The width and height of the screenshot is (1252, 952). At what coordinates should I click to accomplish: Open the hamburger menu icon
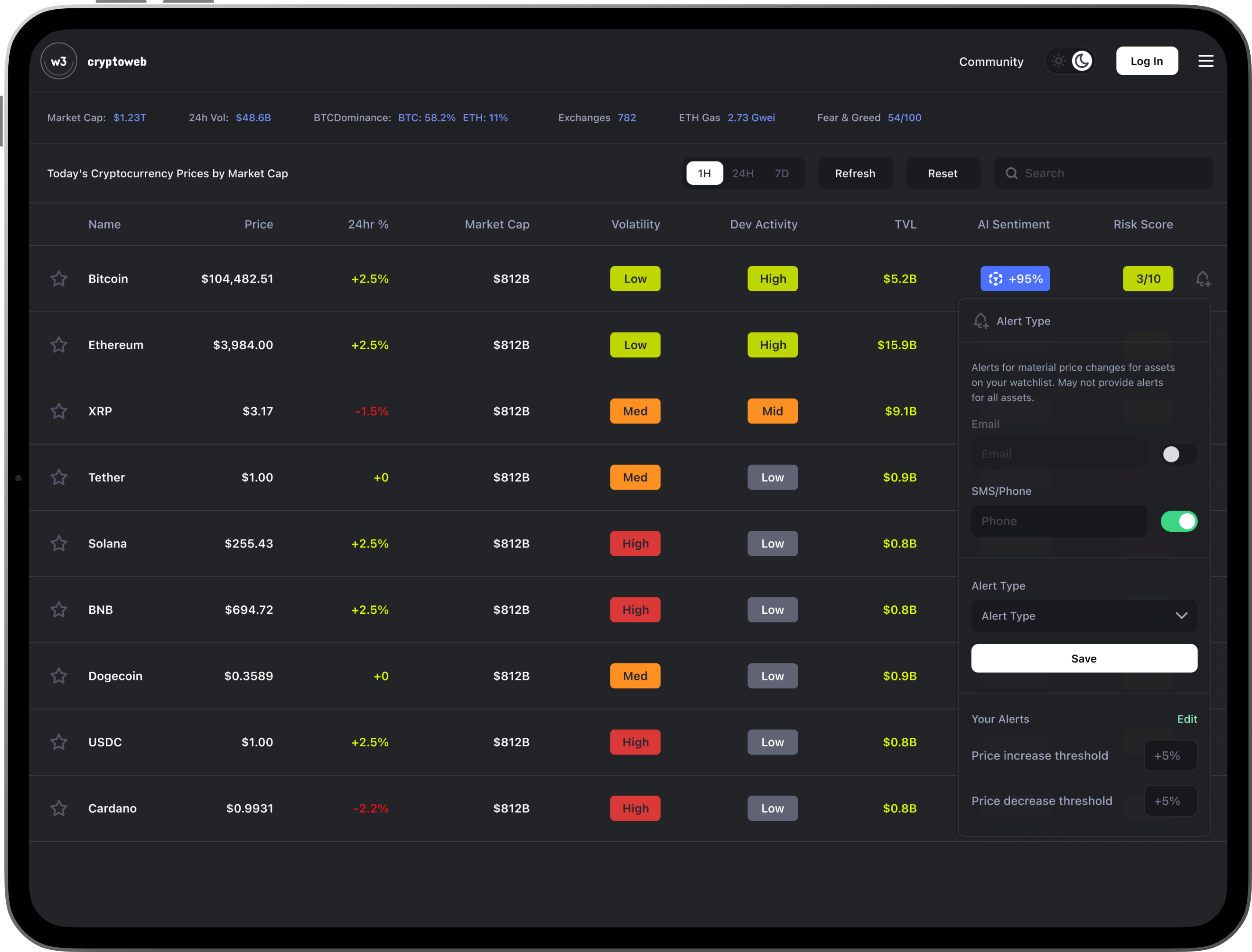pyautogui.click(x=1205, y=61)
